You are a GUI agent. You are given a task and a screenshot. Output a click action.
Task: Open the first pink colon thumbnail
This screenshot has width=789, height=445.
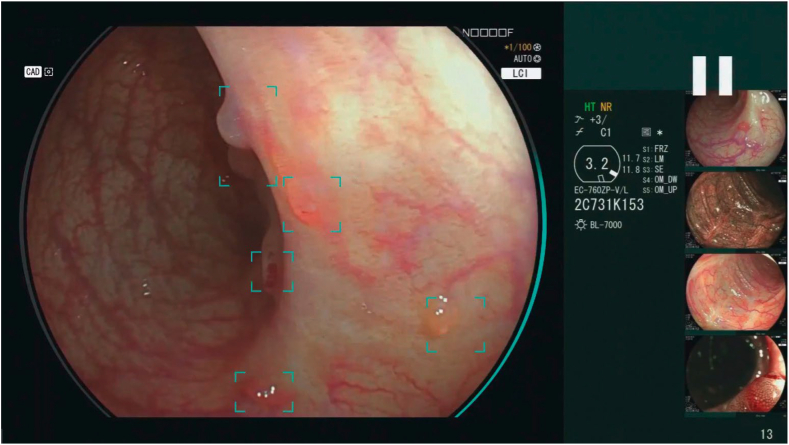pos(735,128)
